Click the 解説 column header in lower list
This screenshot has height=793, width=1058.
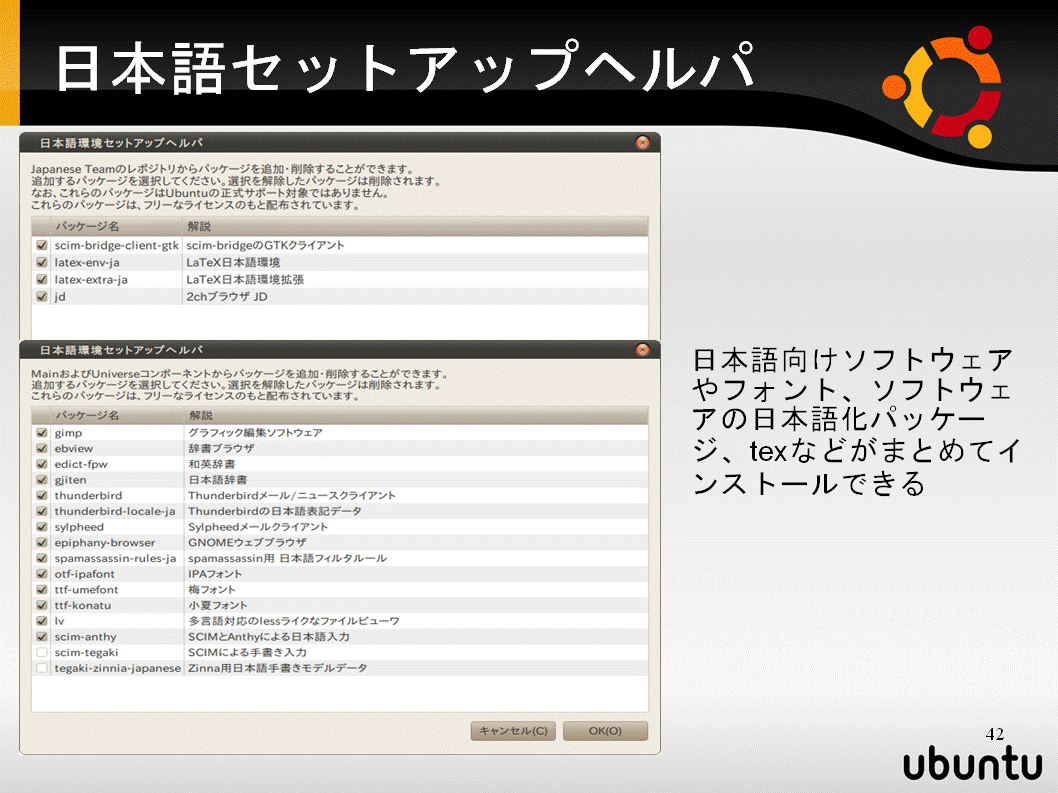click(x=416, y=415)
